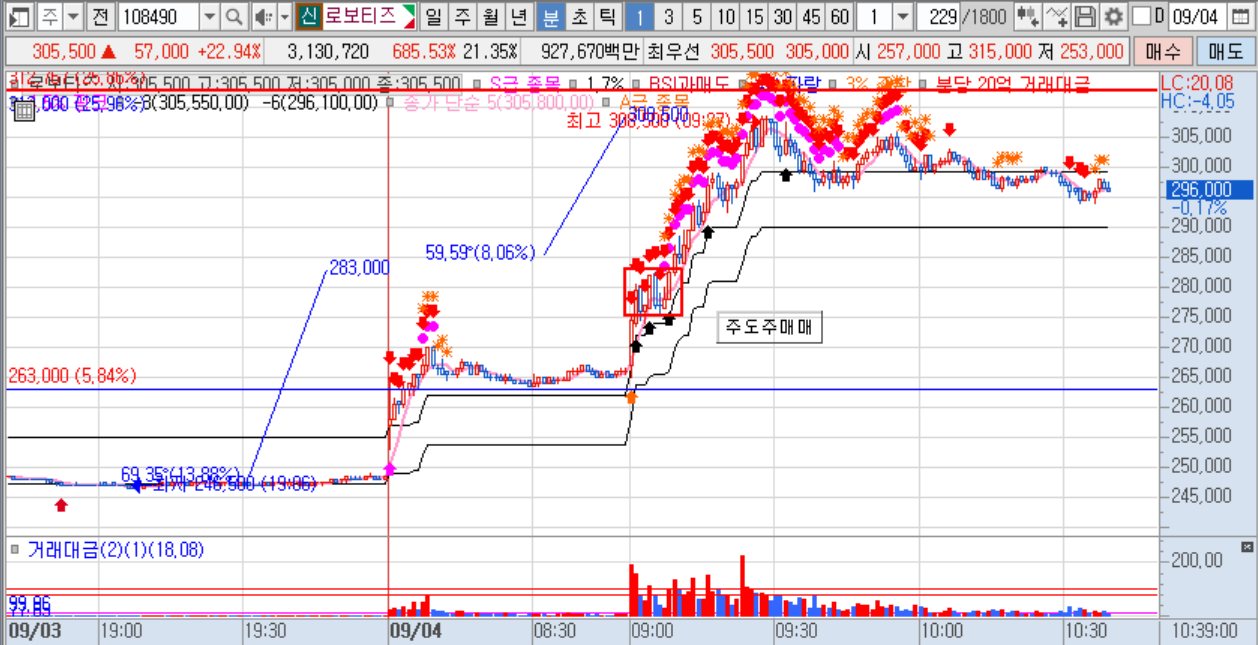This screenshot has height=645, width=1258.
Task: Click the 전 button
Action: [100, 16]
